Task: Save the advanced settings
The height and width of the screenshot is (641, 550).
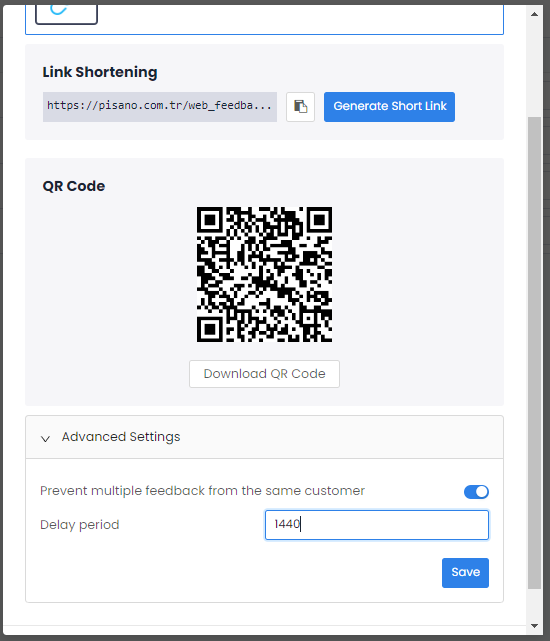Action: click(x=465, y=573)
